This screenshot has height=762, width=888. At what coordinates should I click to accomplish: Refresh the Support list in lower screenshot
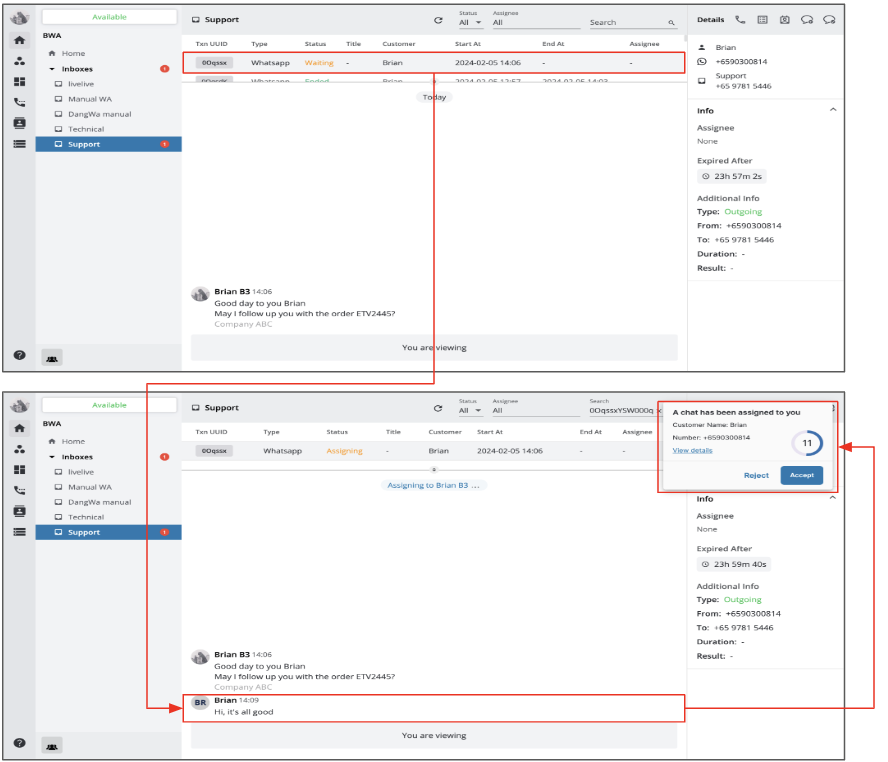438,408
